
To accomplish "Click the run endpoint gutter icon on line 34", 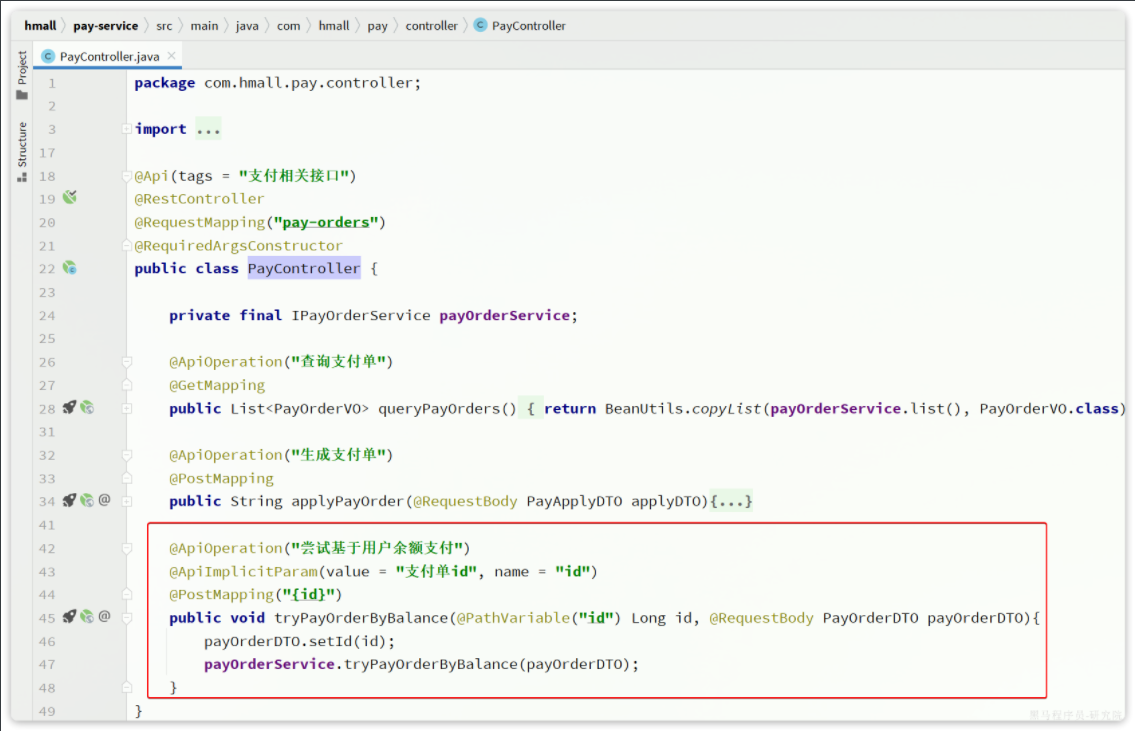I will point(69,500).
